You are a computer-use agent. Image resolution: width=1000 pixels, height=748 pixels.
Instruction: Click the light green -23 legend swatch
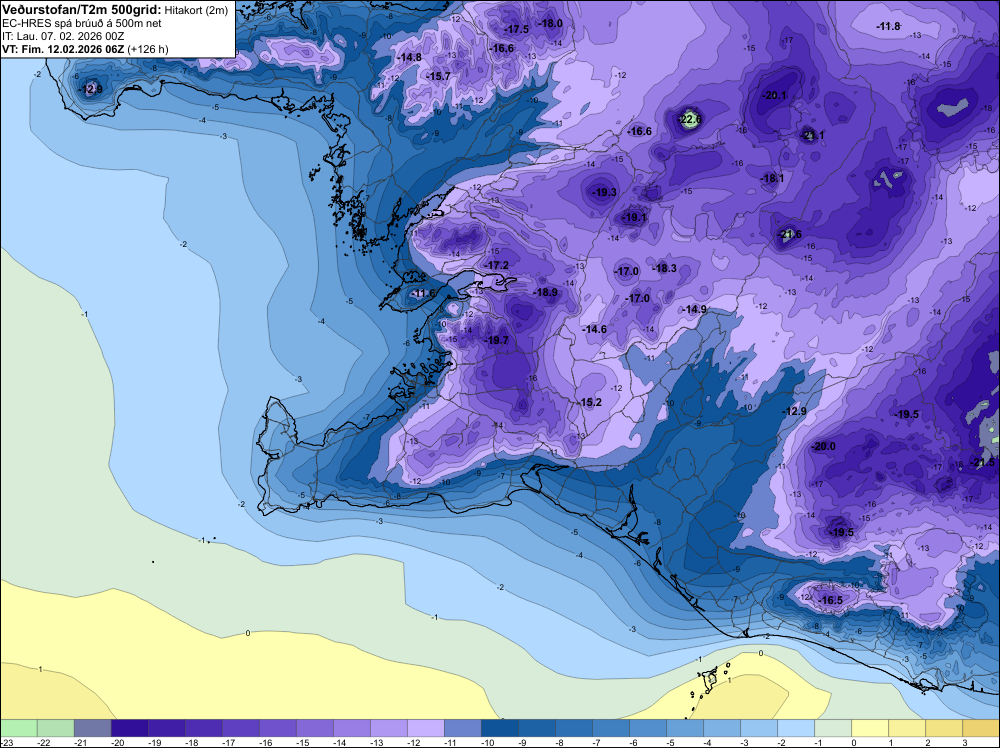coord(19,728)
